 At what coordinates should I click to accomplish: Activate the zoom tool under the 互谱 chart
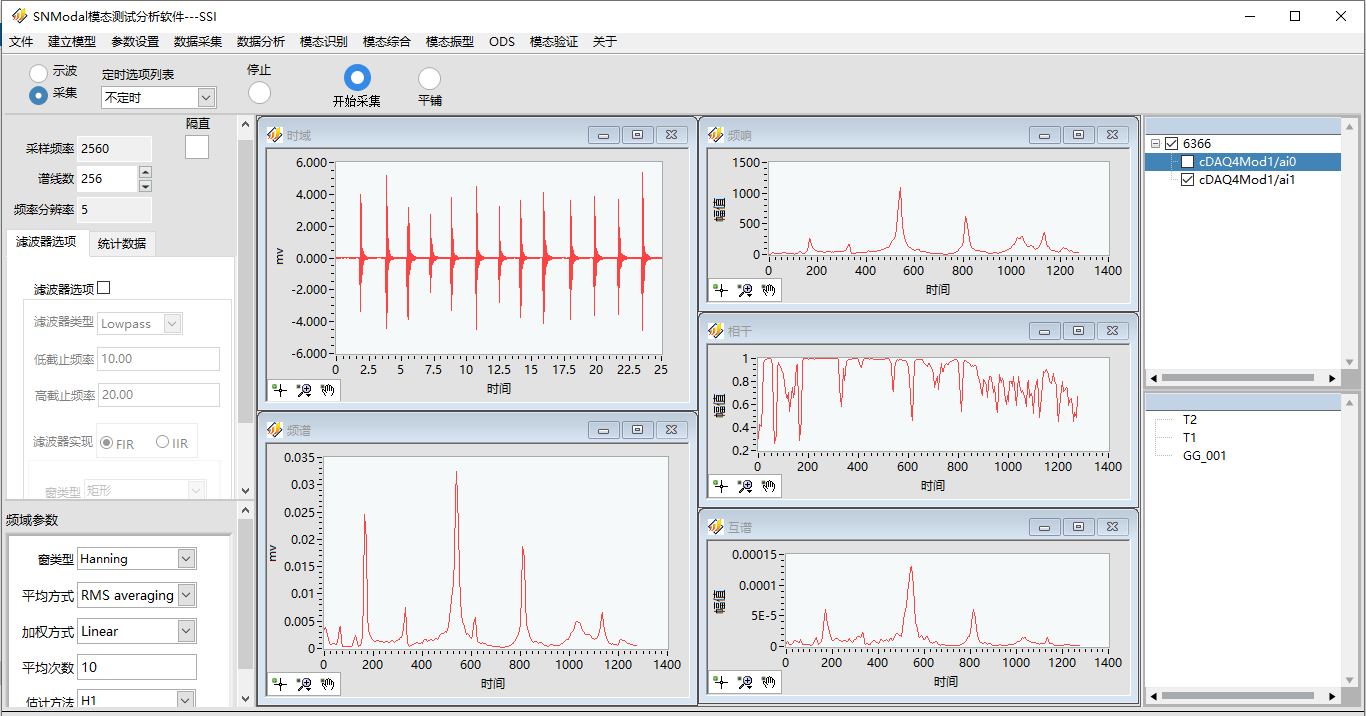744,682
